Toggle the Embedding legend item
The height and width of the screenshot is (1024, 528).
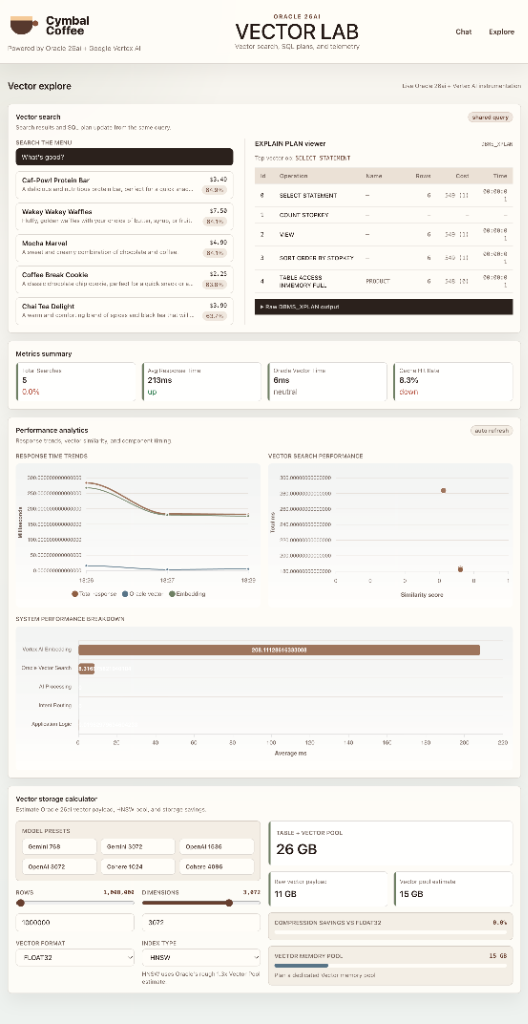[188, 594]
